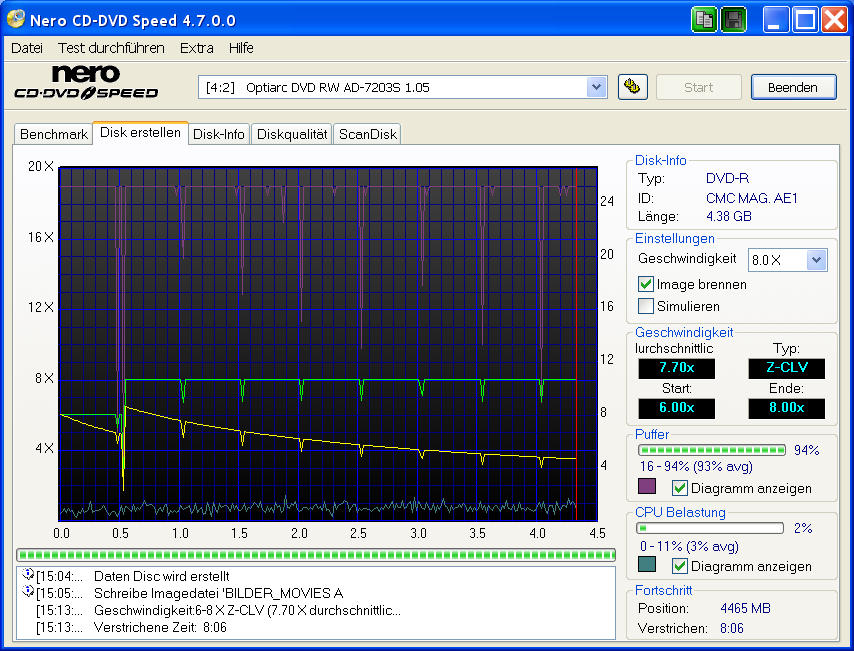Toggle Image brennen checkbox
Screen dimensions: 854x651
pyautogui.click(x=645, y=284)
